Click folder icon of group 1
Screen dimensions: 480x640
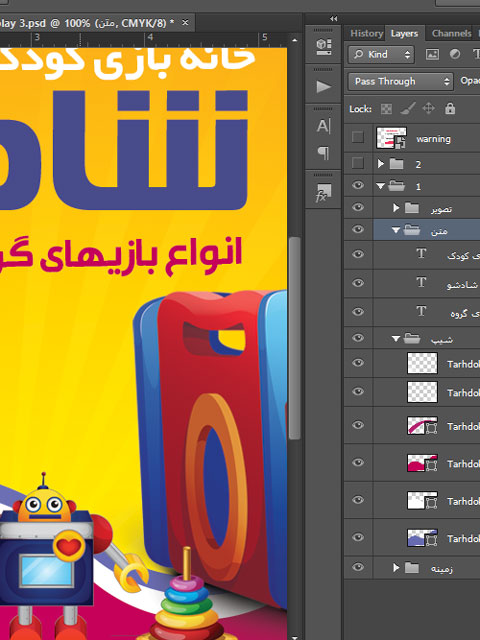(x=396, y=187)
